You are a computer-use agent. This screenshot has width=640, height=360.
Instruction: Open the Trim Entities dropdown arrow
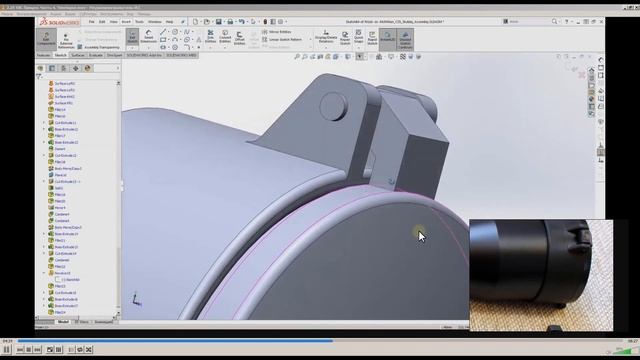(x=211, y=47)
